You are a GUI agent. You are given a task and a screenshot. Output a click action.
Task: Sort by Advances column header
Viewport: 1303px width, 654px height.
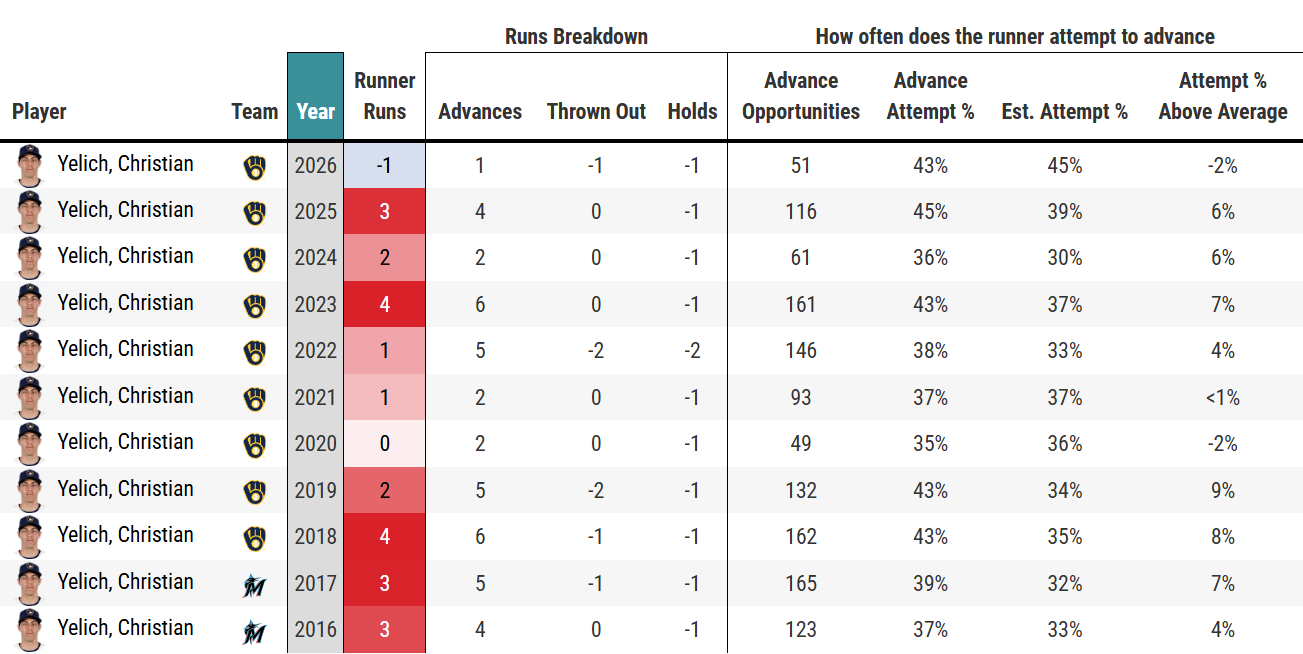point(480,111)
